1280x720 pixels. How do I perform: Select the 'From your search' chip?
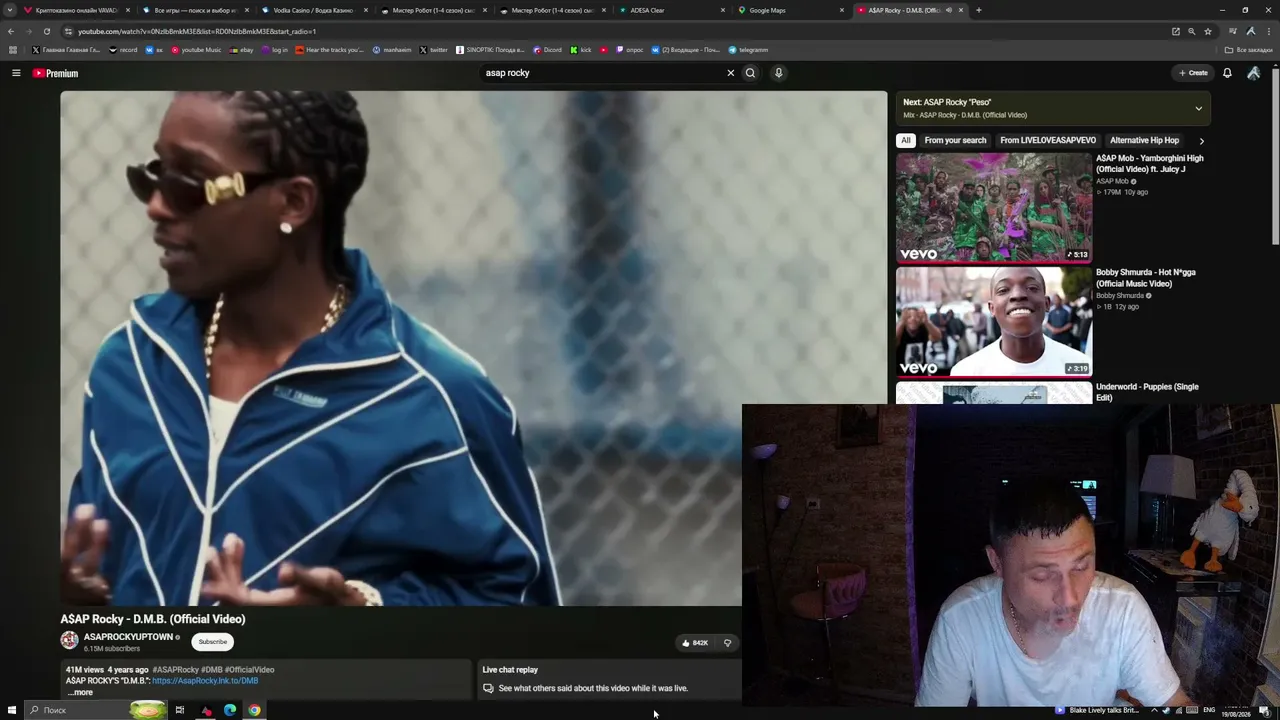pos(955,141)
